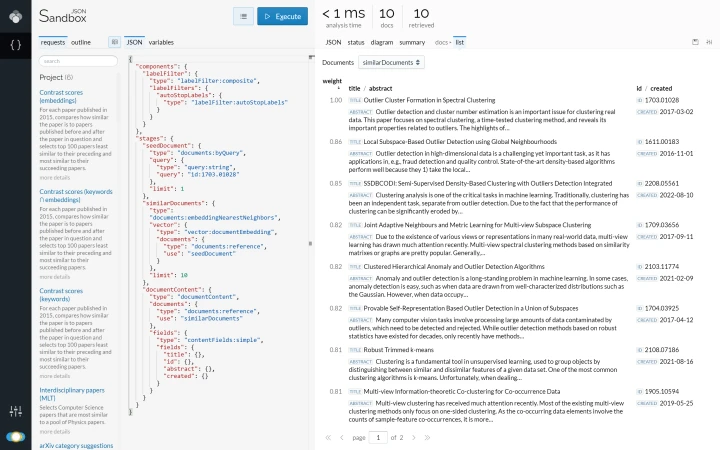This screenshot has height=450, width=720.
Task: Click the Project (6) heading
Action: [56, 77]
